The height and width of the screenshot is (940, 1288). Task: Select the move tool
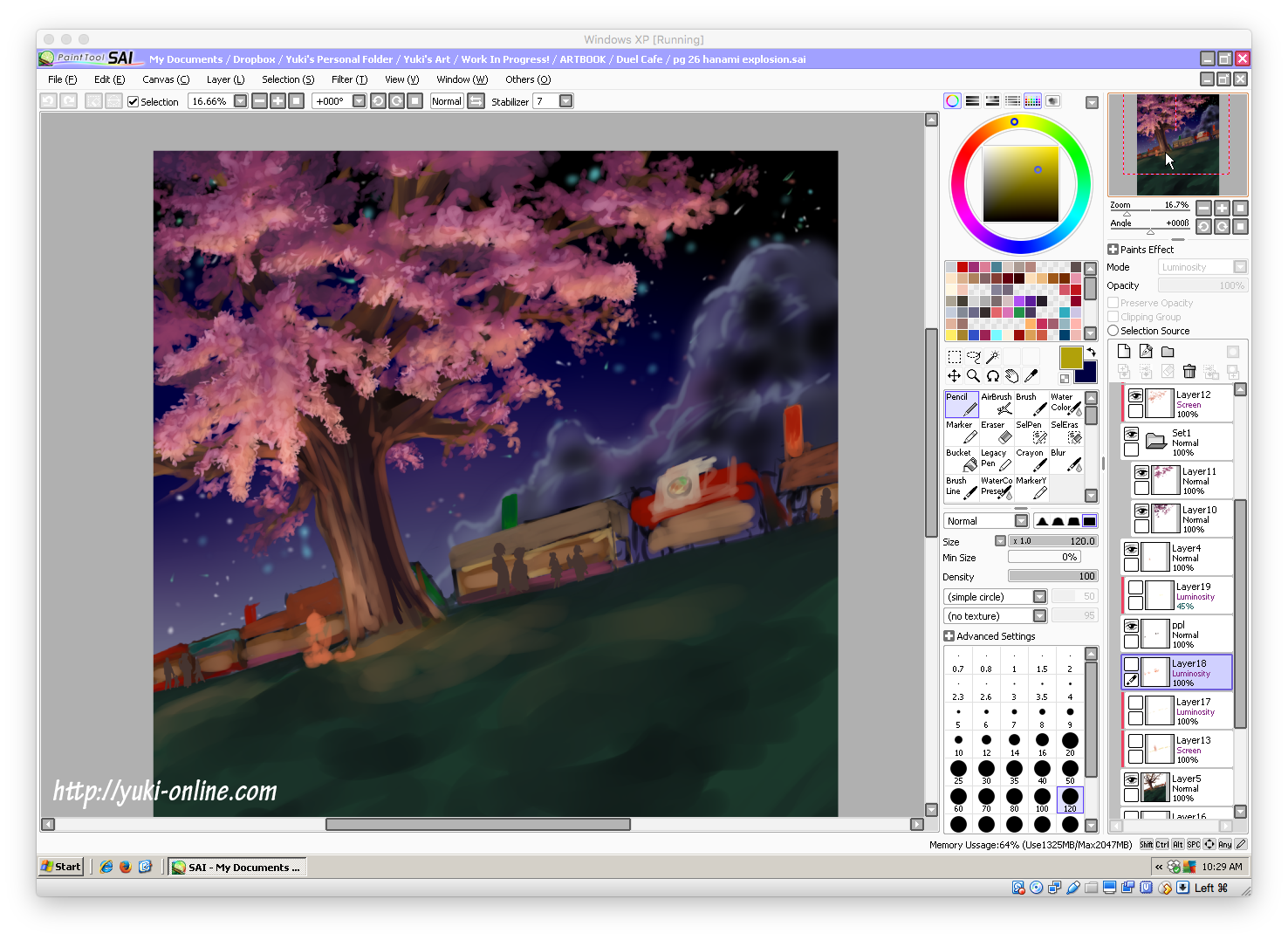pyautogui.click(x=955, y=376)
